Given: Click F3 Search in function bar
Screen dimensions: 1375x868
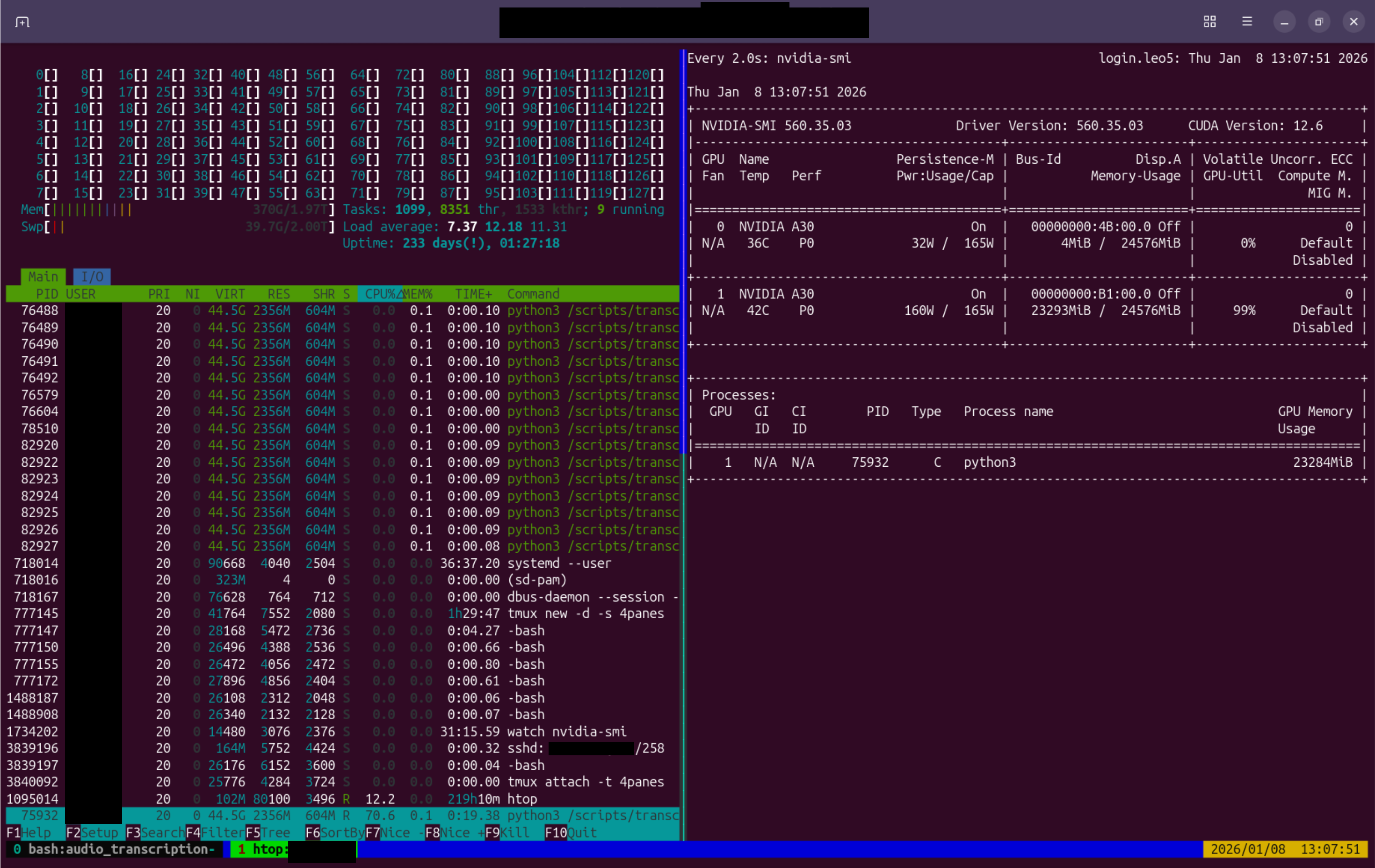Looking at the screenshot, I should tap(155, 832).
